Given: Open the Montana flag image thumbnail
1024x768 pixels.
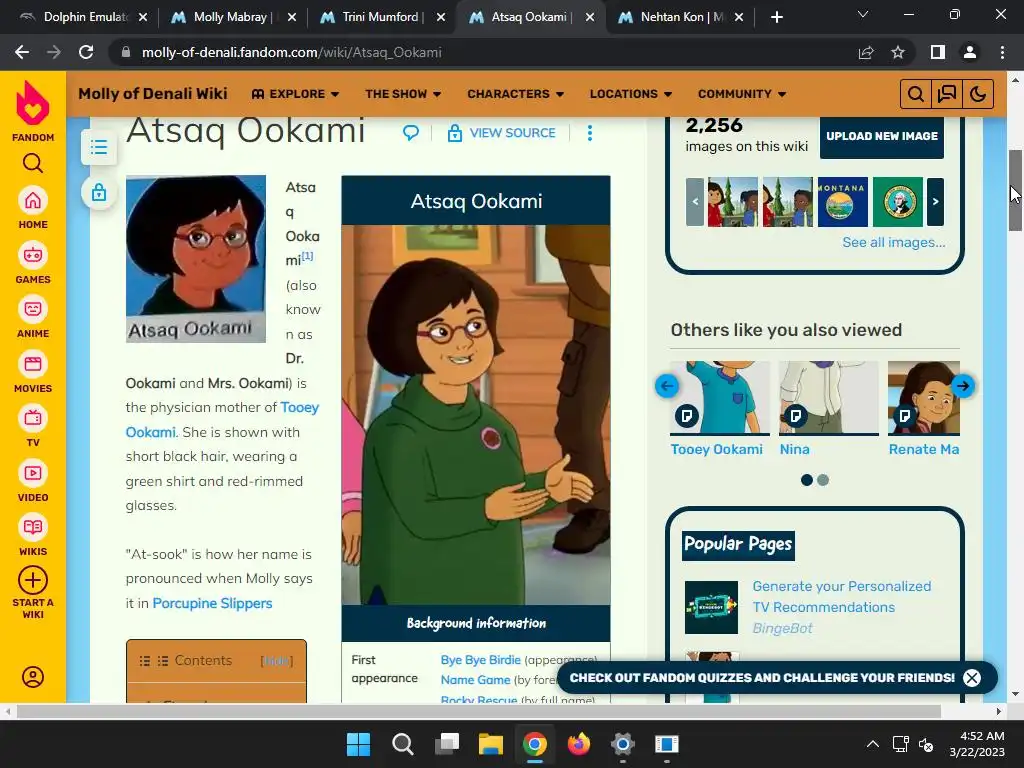Looking at the screenshot, I should [x=842, y=202].
